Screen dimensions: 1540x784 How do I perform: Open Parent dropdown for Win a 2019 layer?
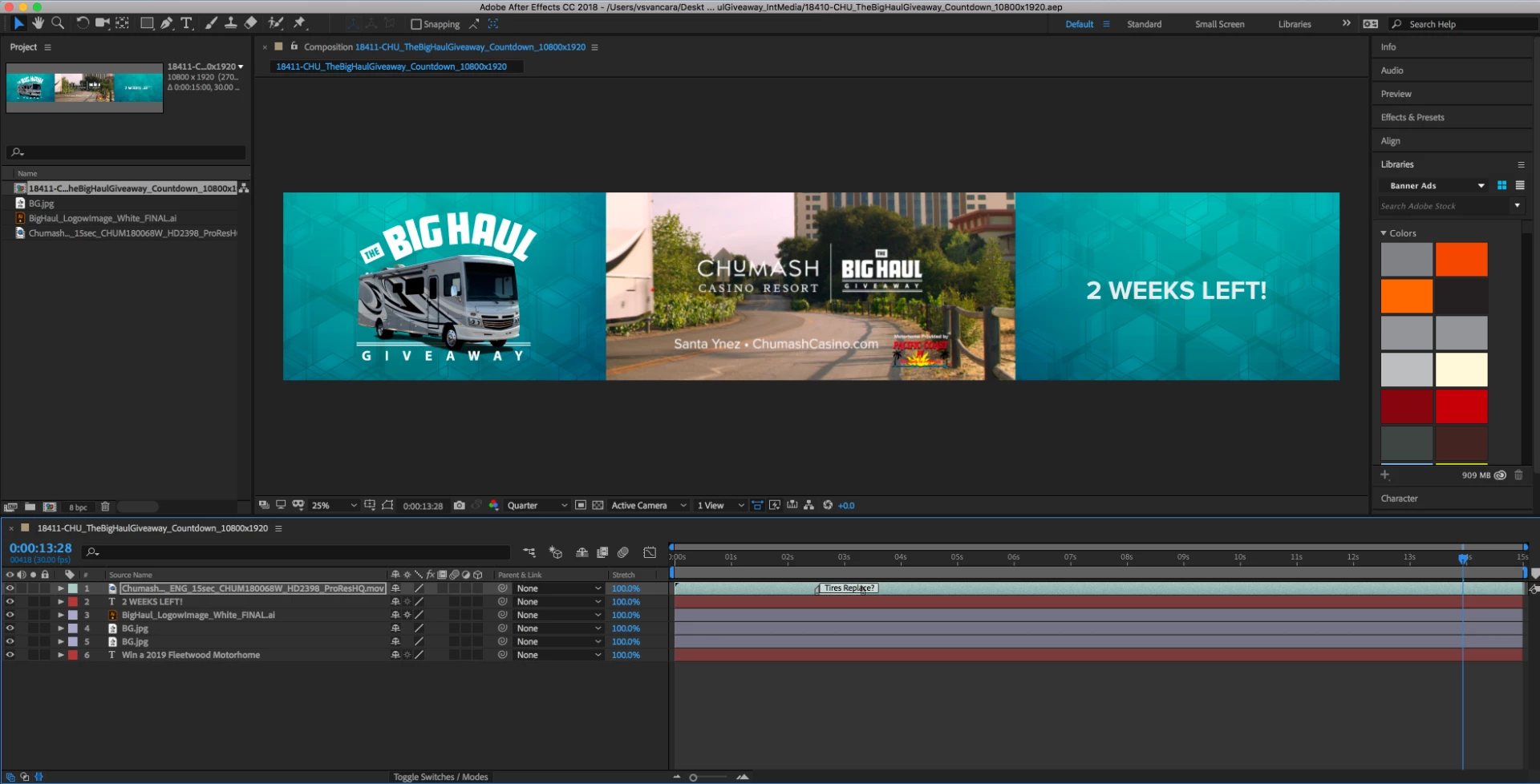[558, 655]
